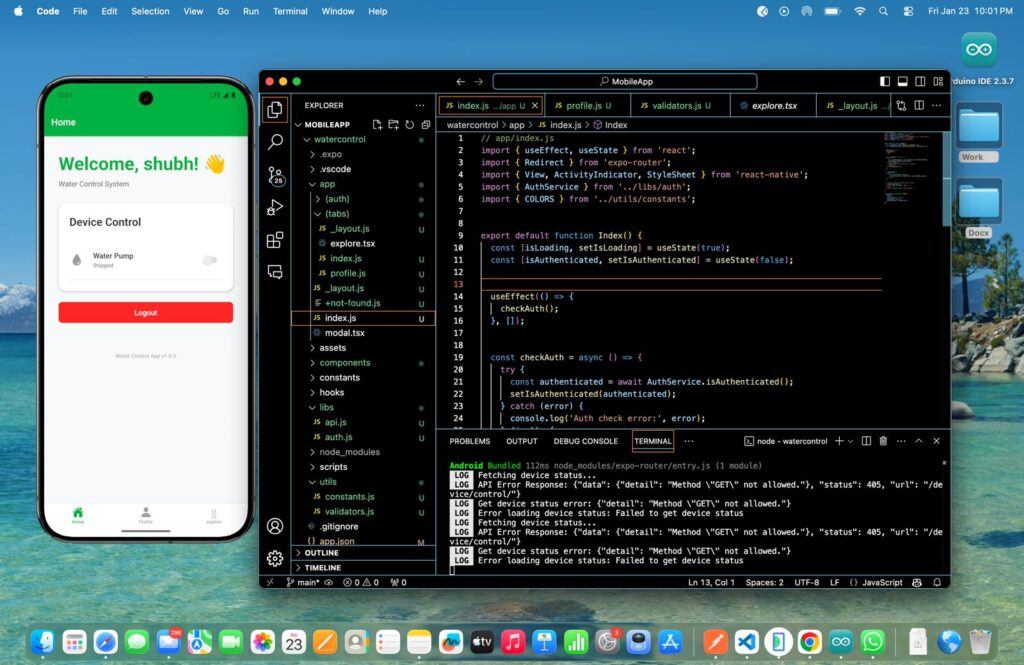Toggle the Water Pump switch
This screenshot has width=1024, height=665.
(x=209, y=260)
